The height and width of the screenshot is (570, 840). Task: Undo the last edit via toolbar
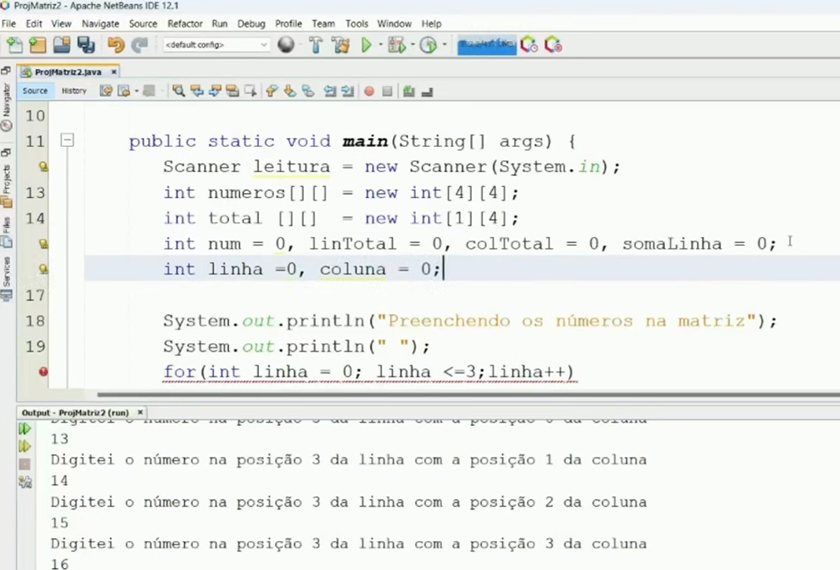click(x=116, y=45)
